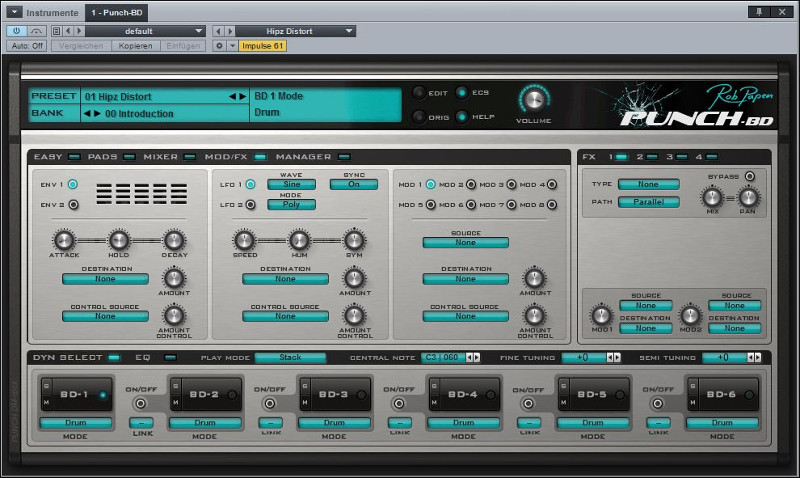Click the Impulse 61 controller button

click(262, 46)
